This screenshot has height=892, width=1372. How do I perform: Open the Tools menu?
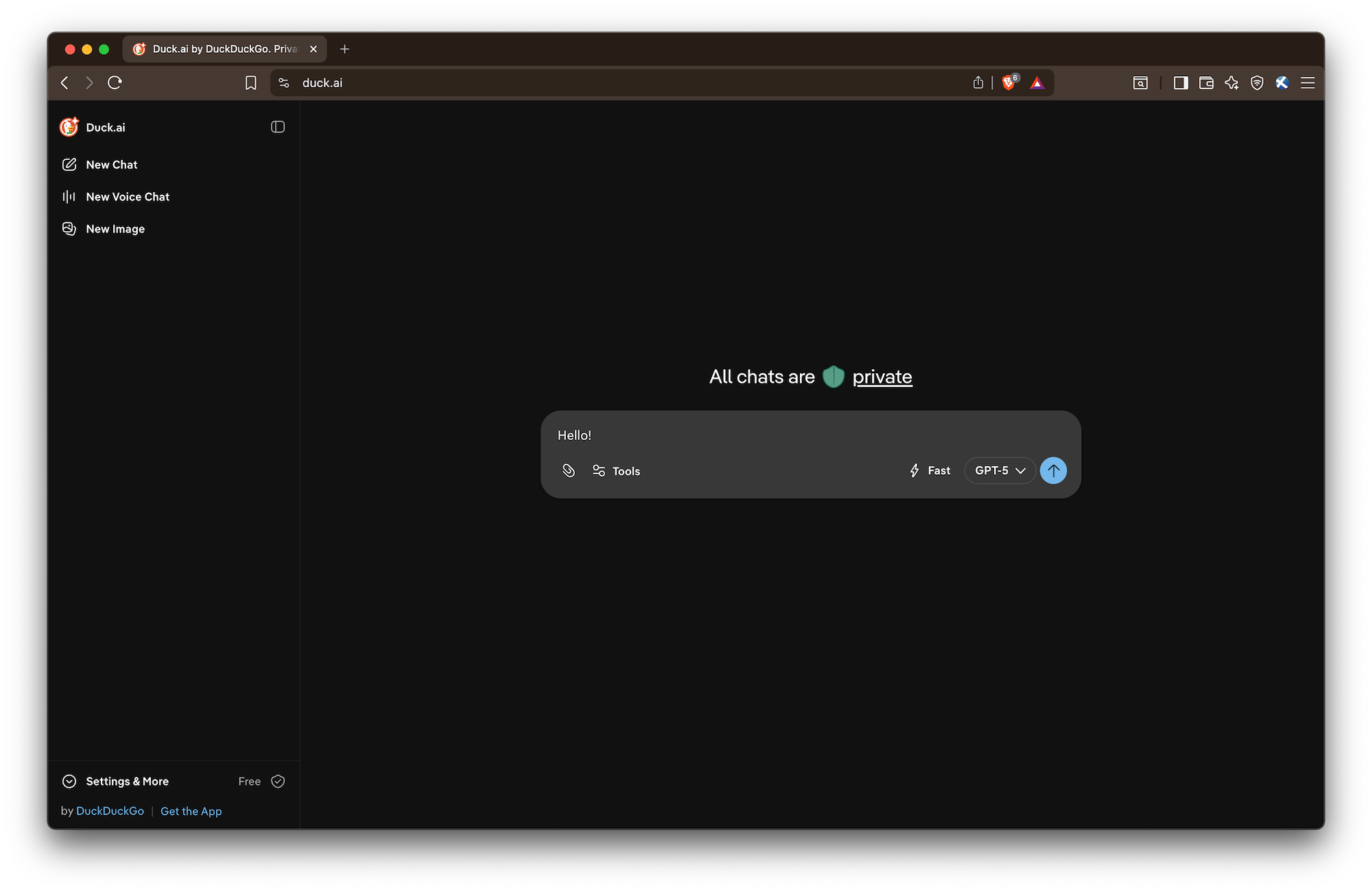point(616,471)
